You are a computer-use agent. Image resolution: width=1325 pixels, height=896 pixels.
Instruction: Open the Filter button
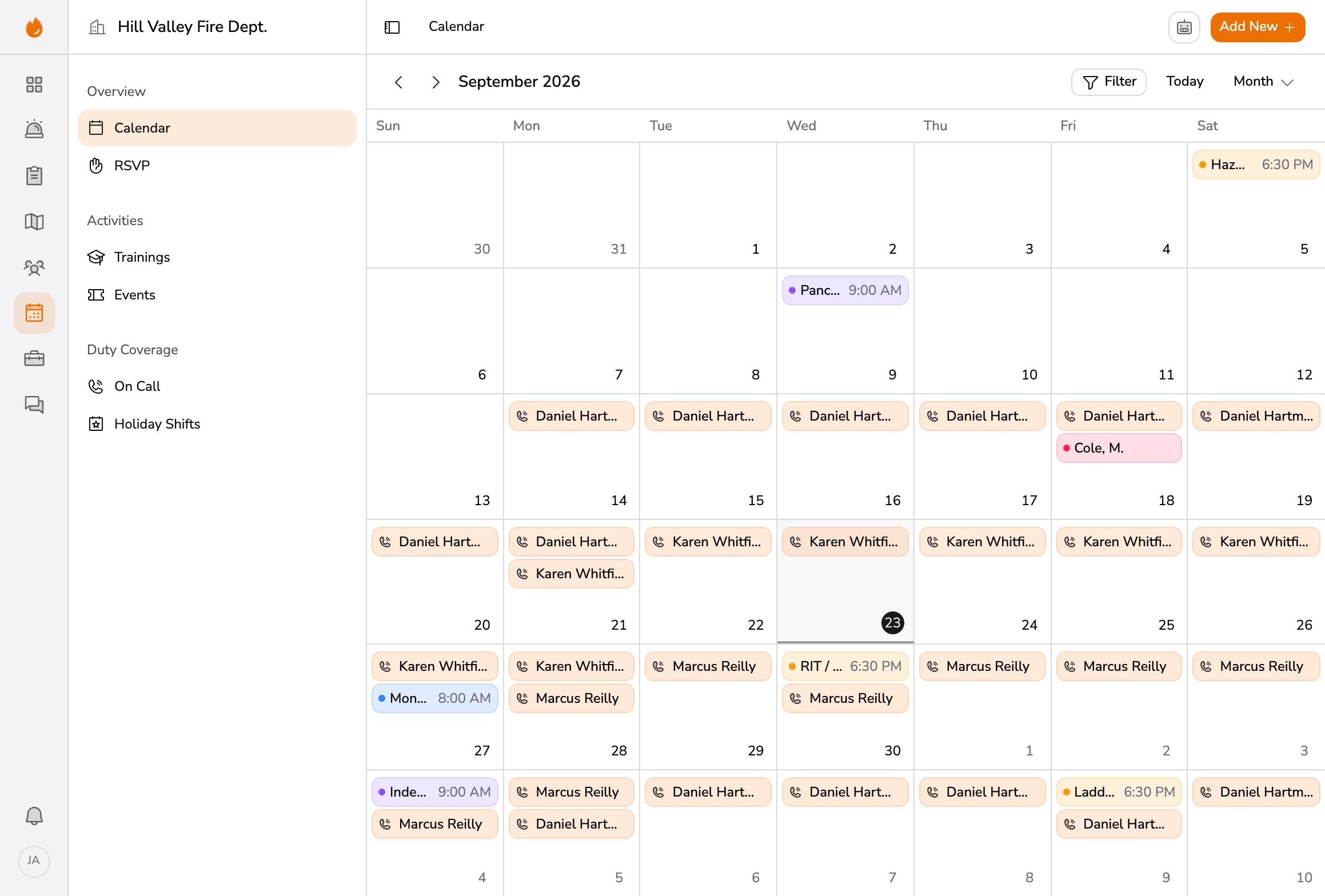pyautogui.click(x=1109, y=82)
